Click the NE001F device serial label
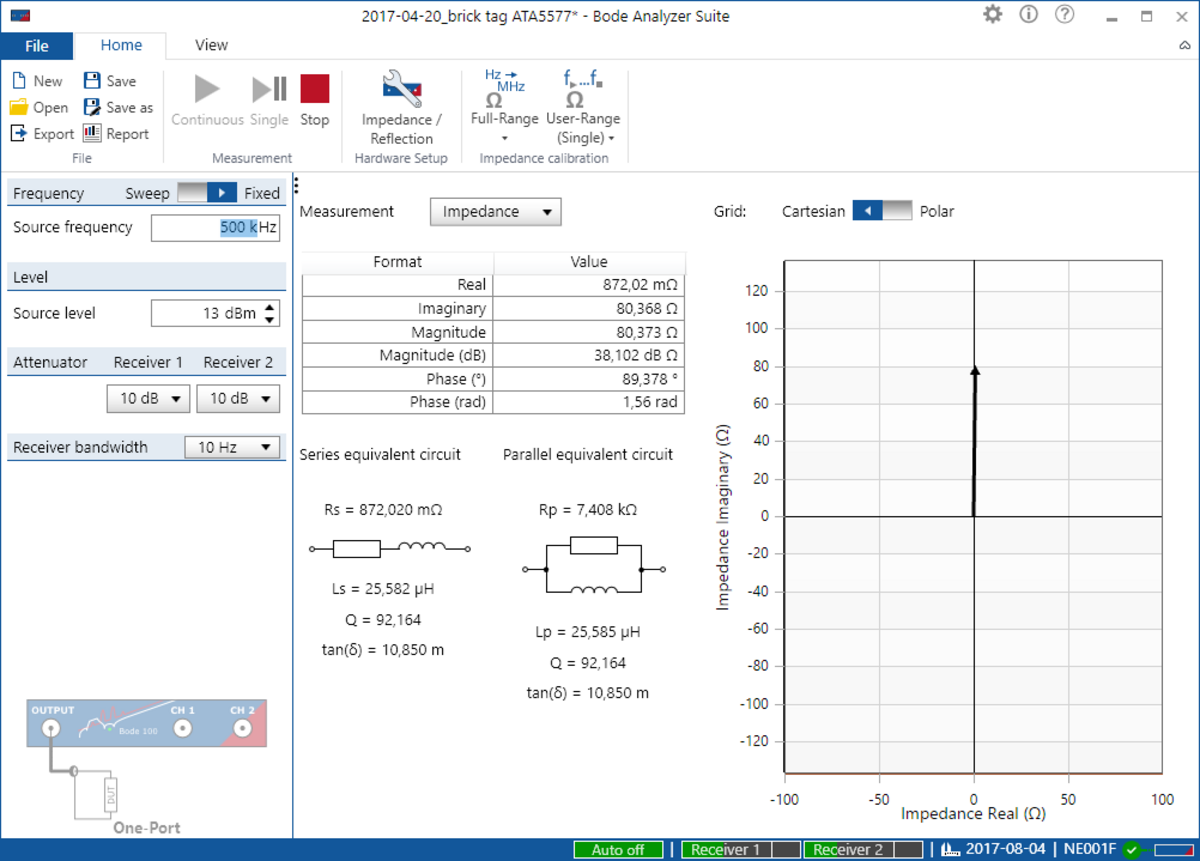The height and width of the screenshot is (861, 1200). click(x=1089, y=850)
